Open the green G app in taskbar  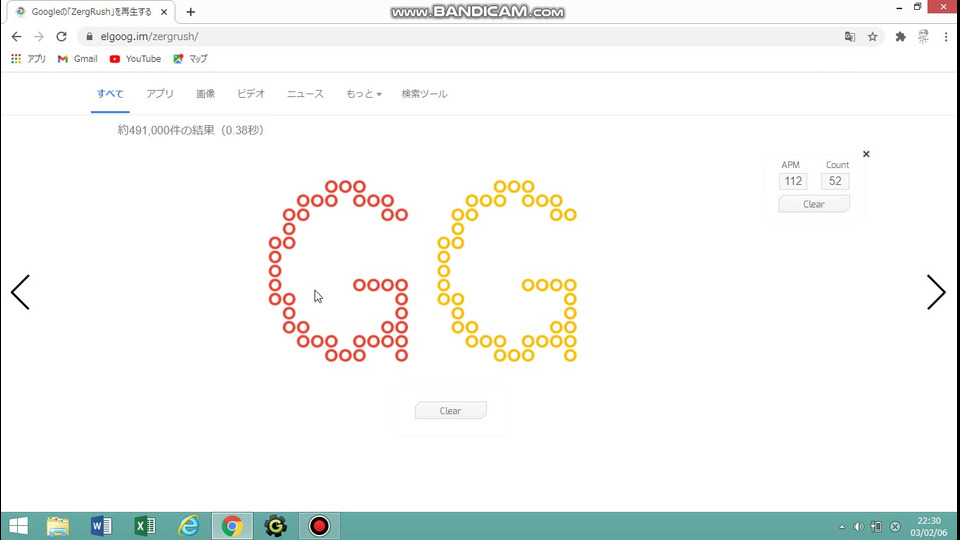[x=276, y=526]
